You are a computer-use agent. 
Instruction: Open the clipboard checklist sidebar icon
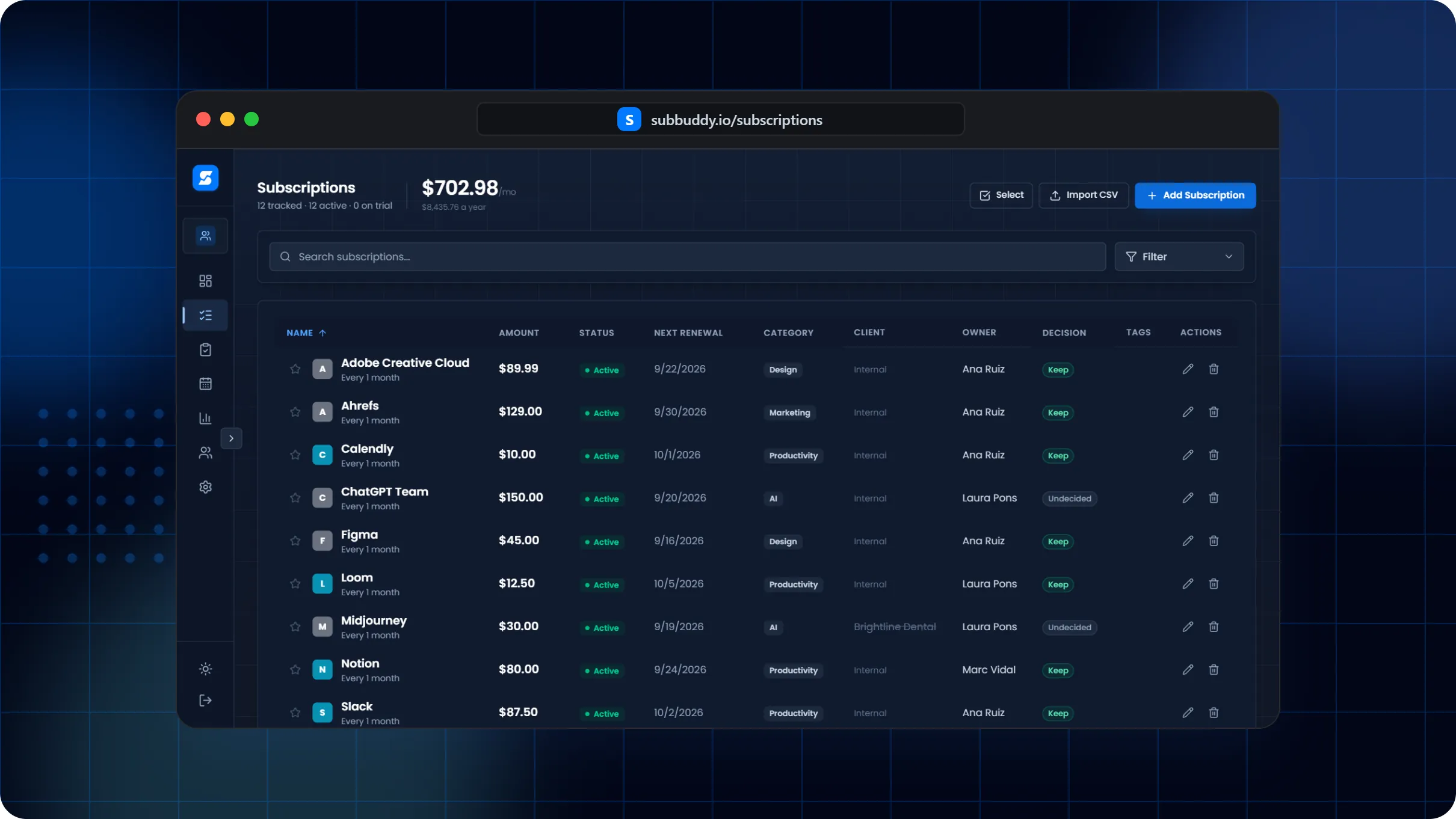click(x=205, y=349)
